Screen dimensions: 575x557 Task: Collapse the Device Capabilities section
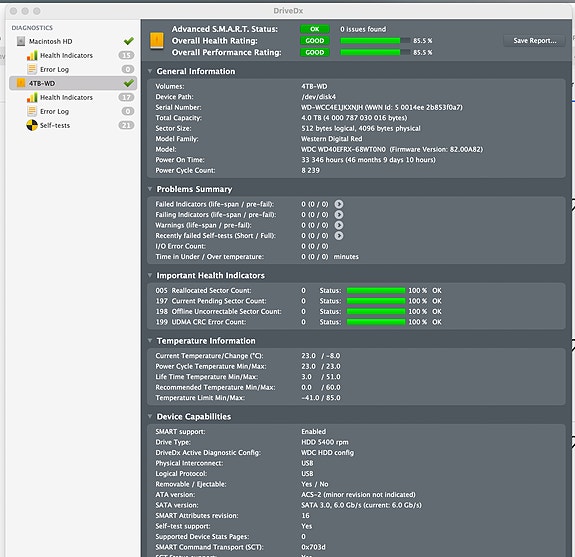[x=150, y=416]
